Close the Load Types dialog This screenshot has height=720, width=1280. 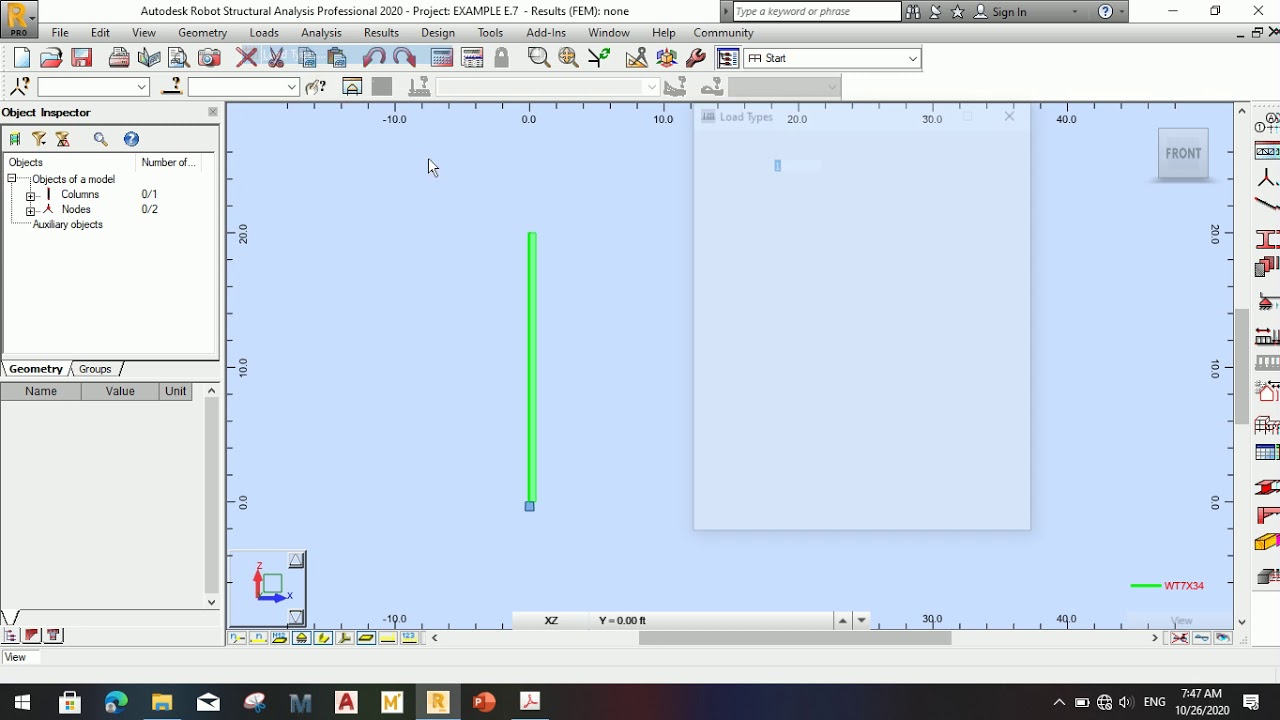pyautogui.click(x=1009, y=116)
